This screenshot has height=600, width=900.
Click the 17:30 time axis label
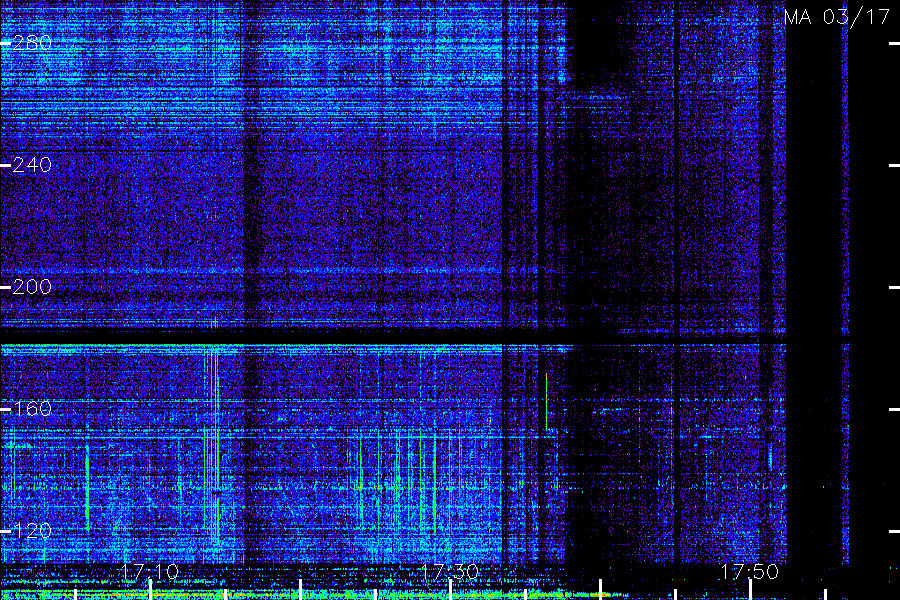(449, 572)
